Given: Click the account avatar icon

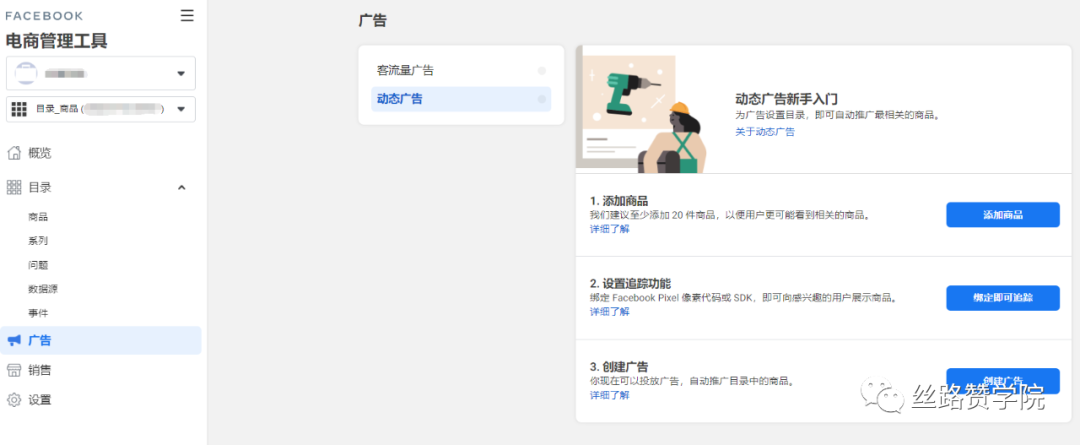Looking at the screenshot, I should [25, 73].
